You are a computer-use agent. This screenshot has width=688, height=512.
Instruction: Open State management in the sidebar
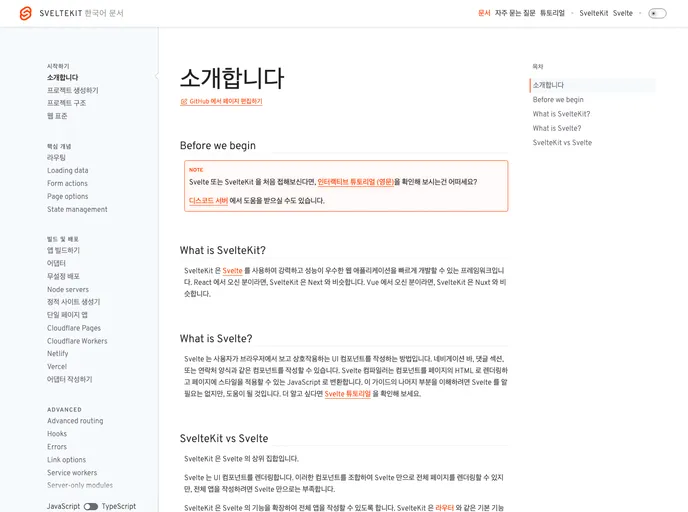click(x=77, y=209)
